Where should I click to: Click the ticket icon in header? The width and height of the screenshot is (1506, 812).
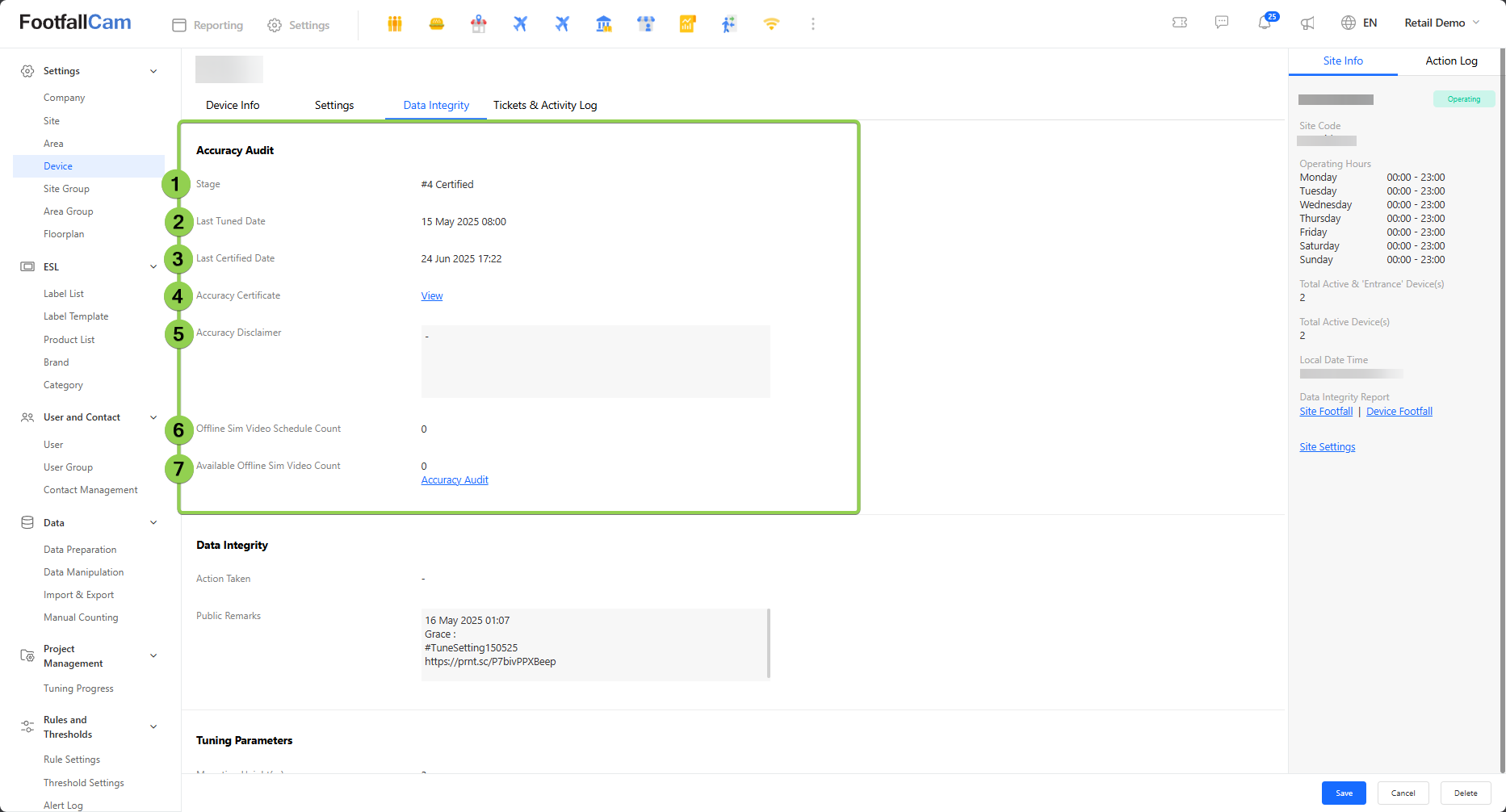(1180, 23)
